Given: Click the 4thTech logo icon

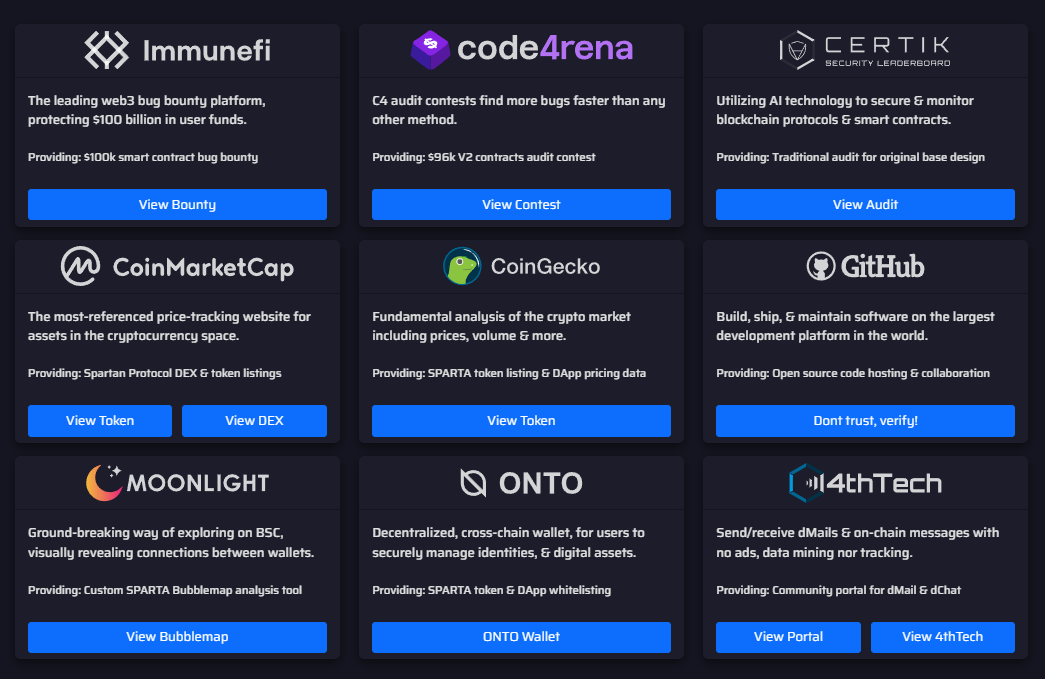Looking at the screenshot, I should 805,482.
